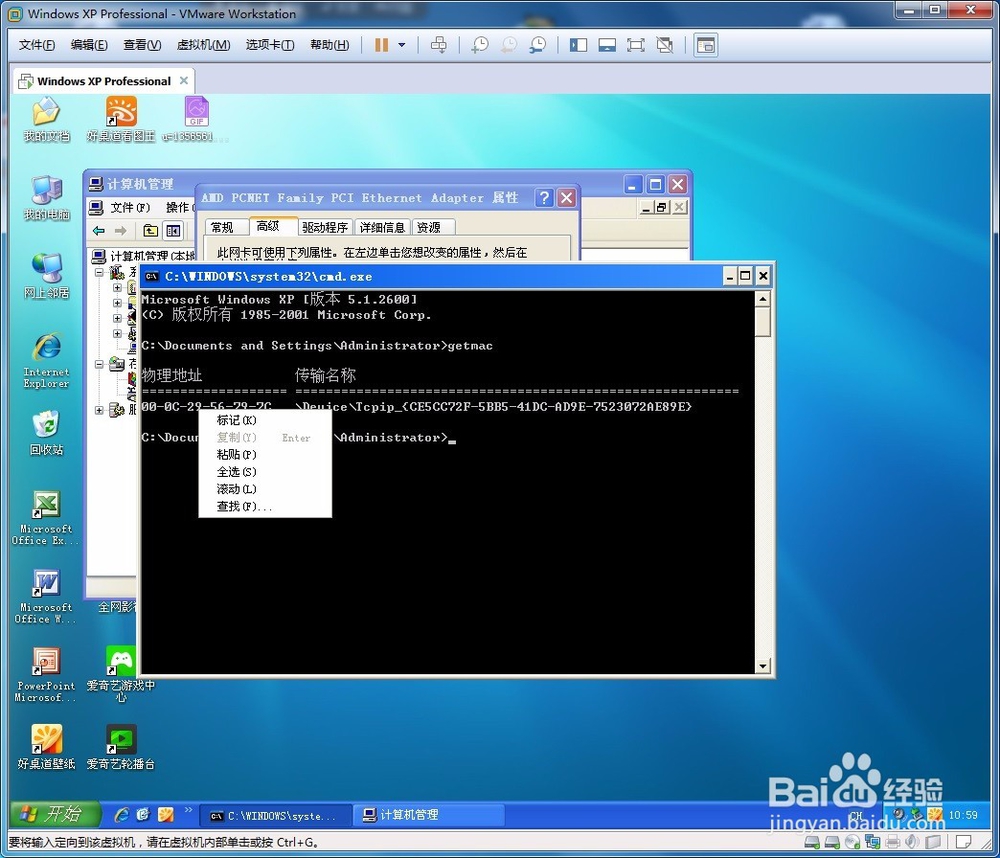Choose 查找(F)... in cmd context menu

265,506
